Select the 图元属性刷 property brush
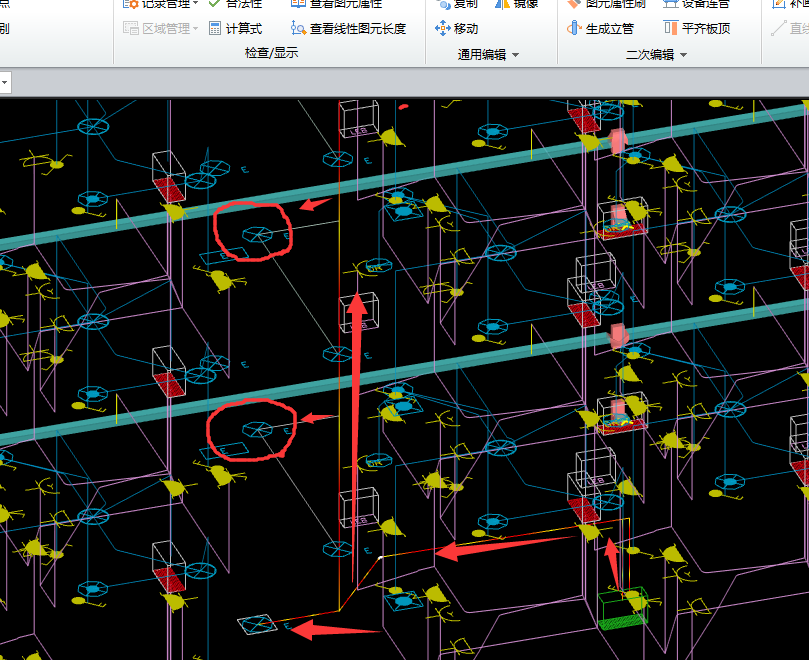The height and width of the screenshot is (660, 809). (x=606, y=4)
